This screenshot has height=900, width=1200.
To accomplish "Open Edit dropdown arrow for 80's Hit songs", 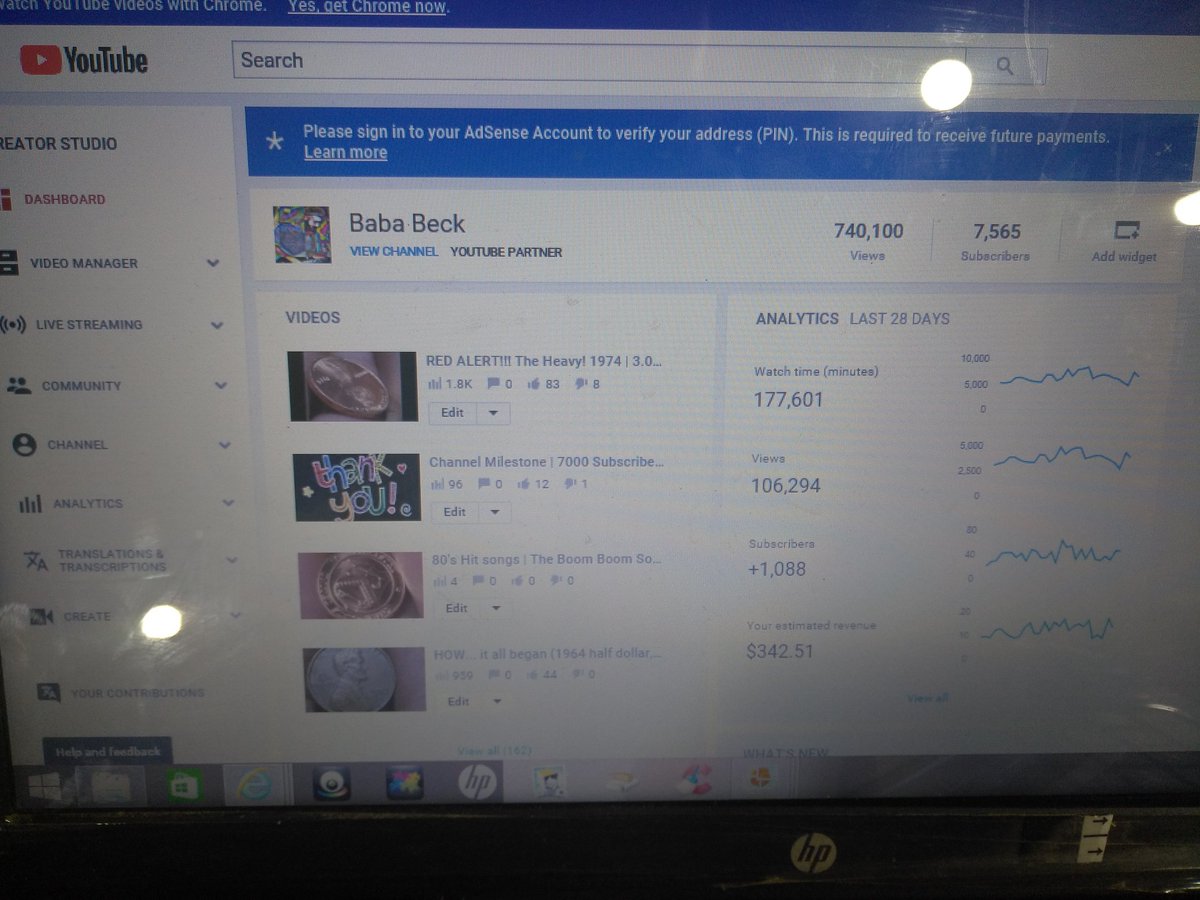I will pyautogui.click(x=495, y=608).
